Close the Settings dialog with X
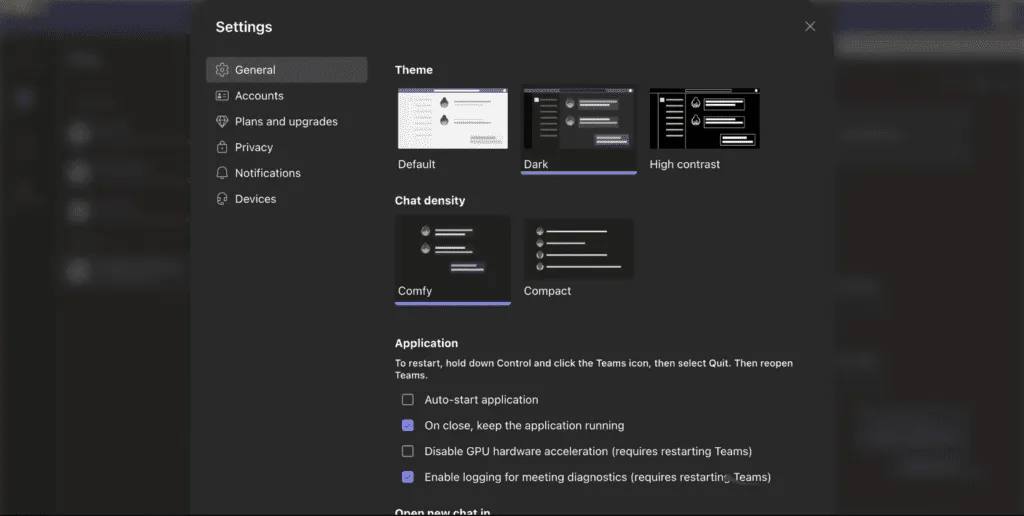The height and width of the screenshot is (516, 1024). click(810, 27)
